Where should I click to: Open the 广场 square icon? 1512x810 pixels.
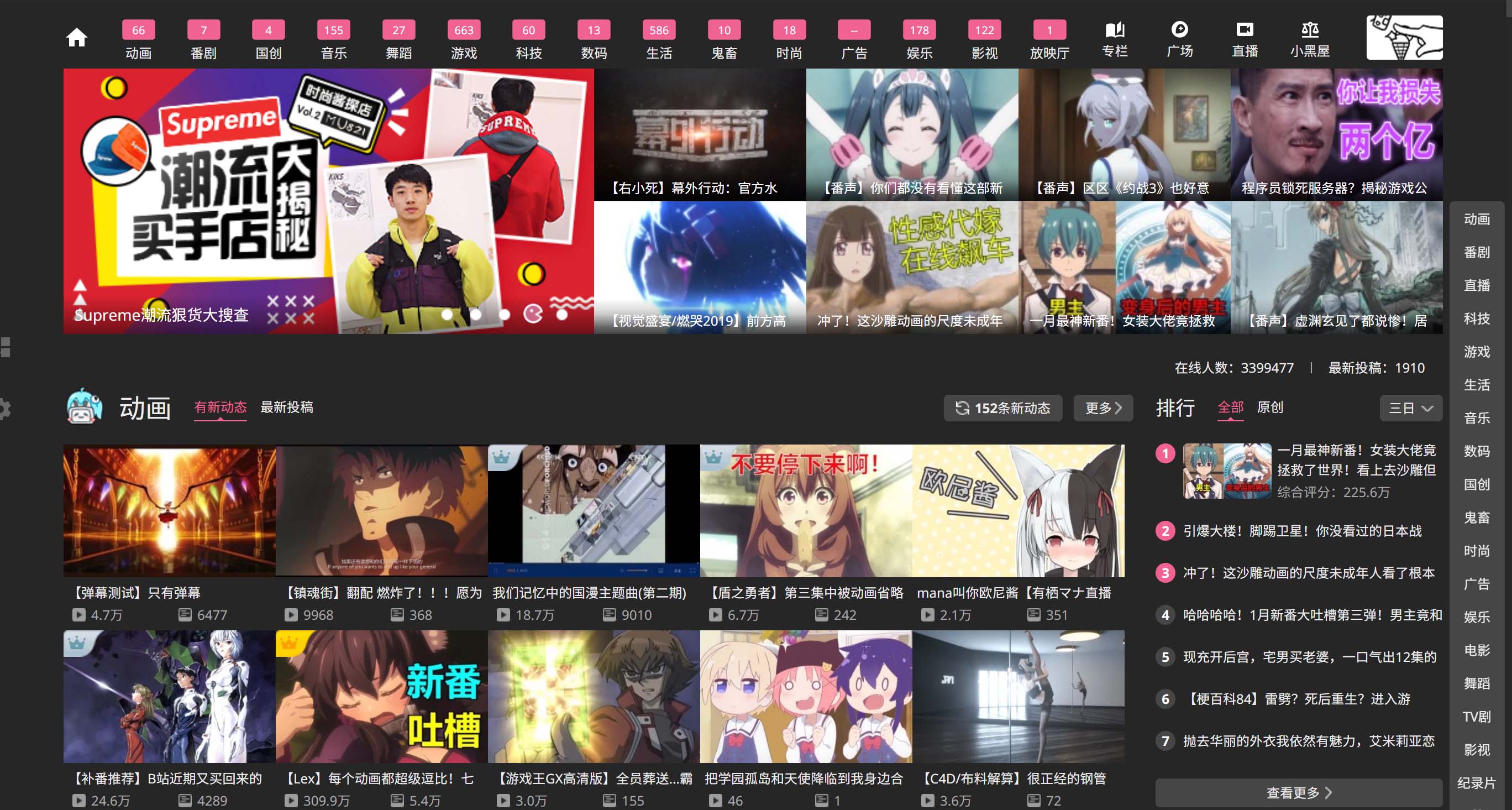click(1179, 30)
